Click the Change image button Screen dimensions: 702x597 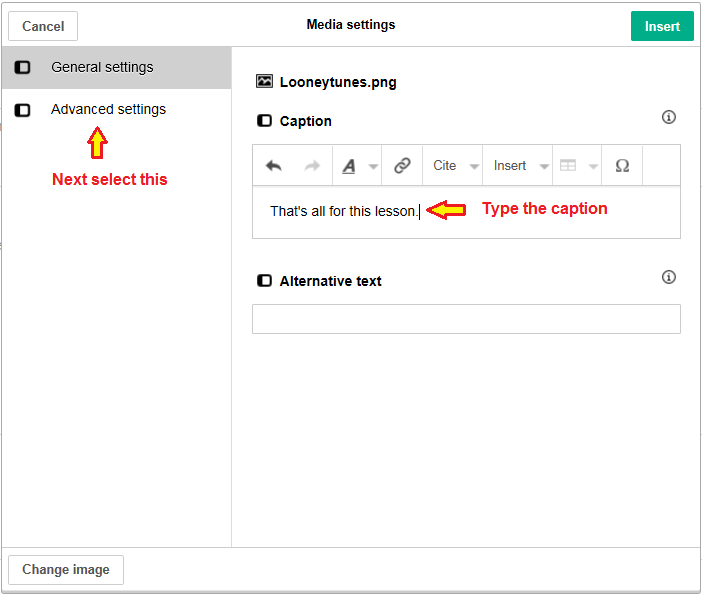click(66, 570)
